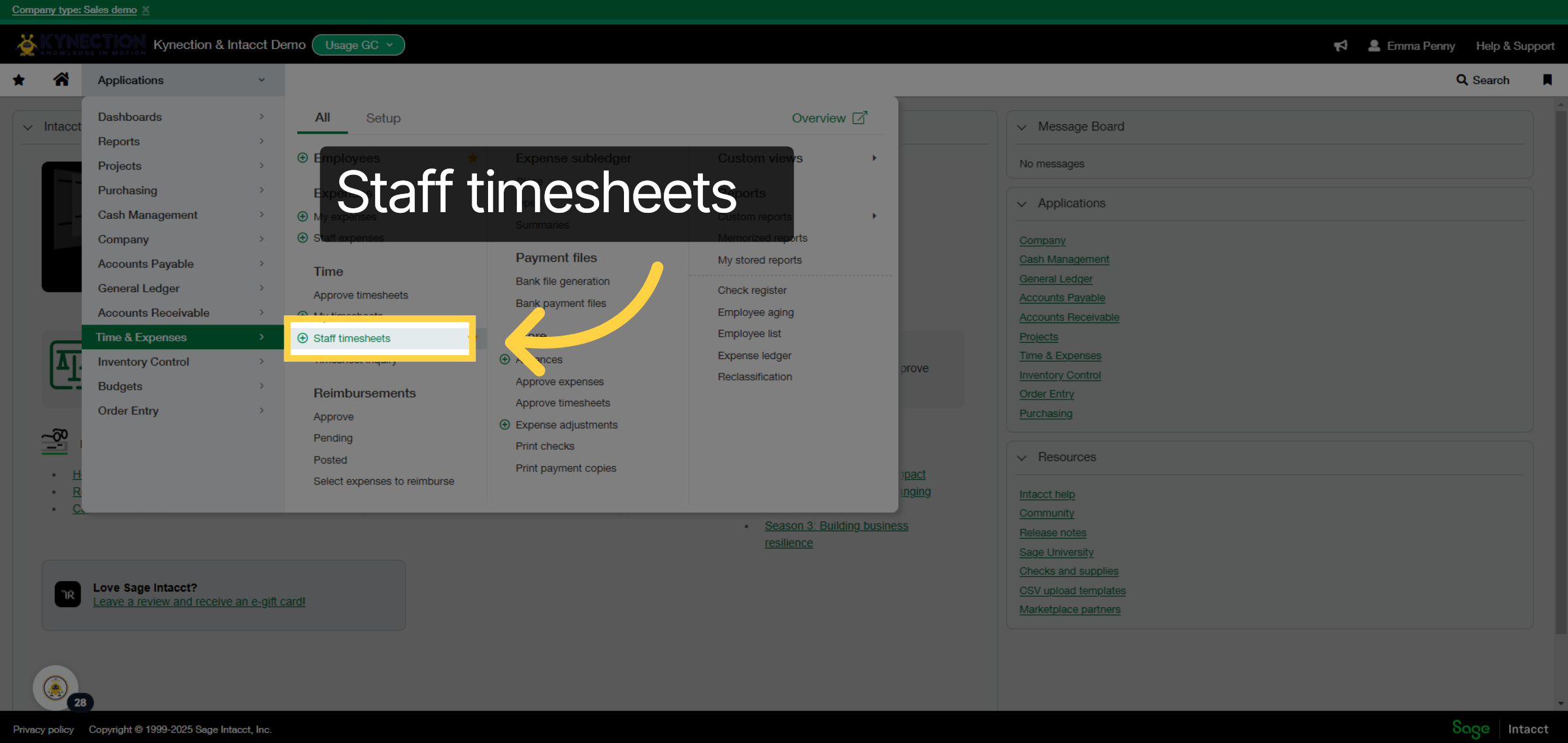Open Bank file generation

coord(563,281)
